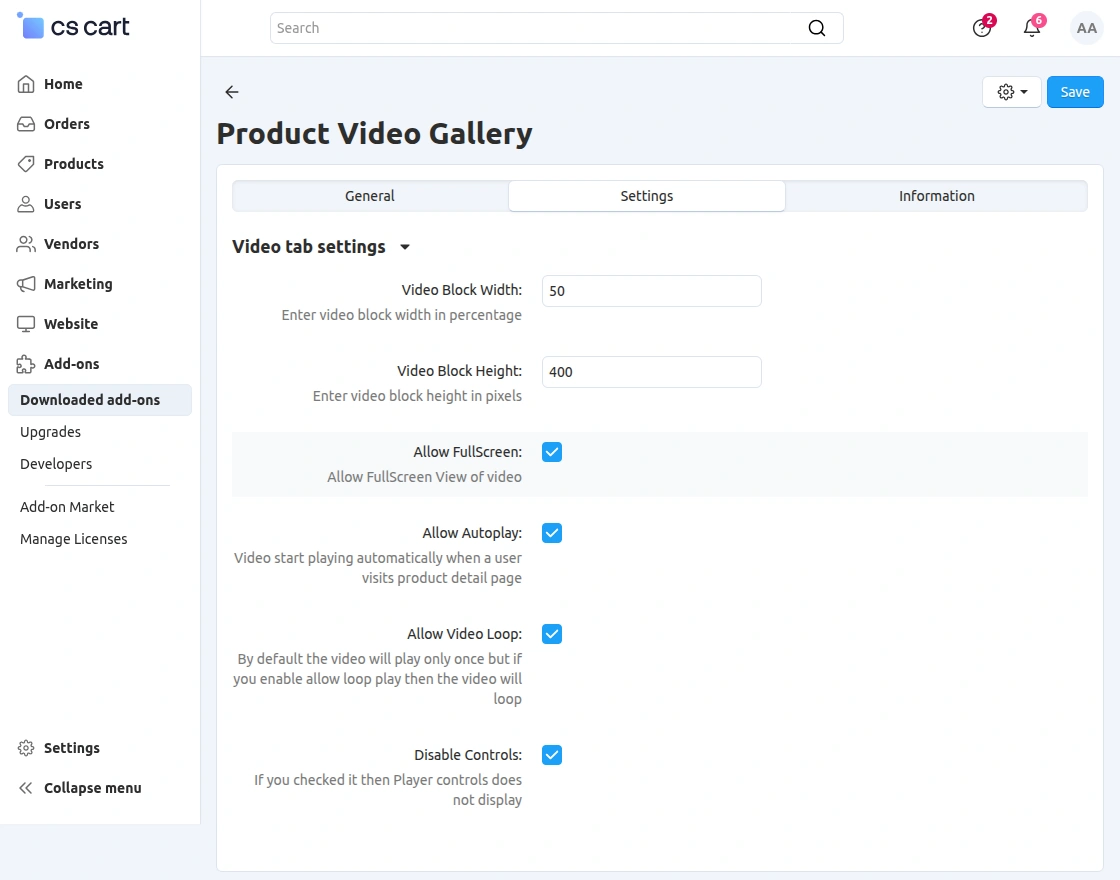Select Downloaded add-ons in sidebar
Viewport: 1120px width, 880px height.
click(100, 400)
